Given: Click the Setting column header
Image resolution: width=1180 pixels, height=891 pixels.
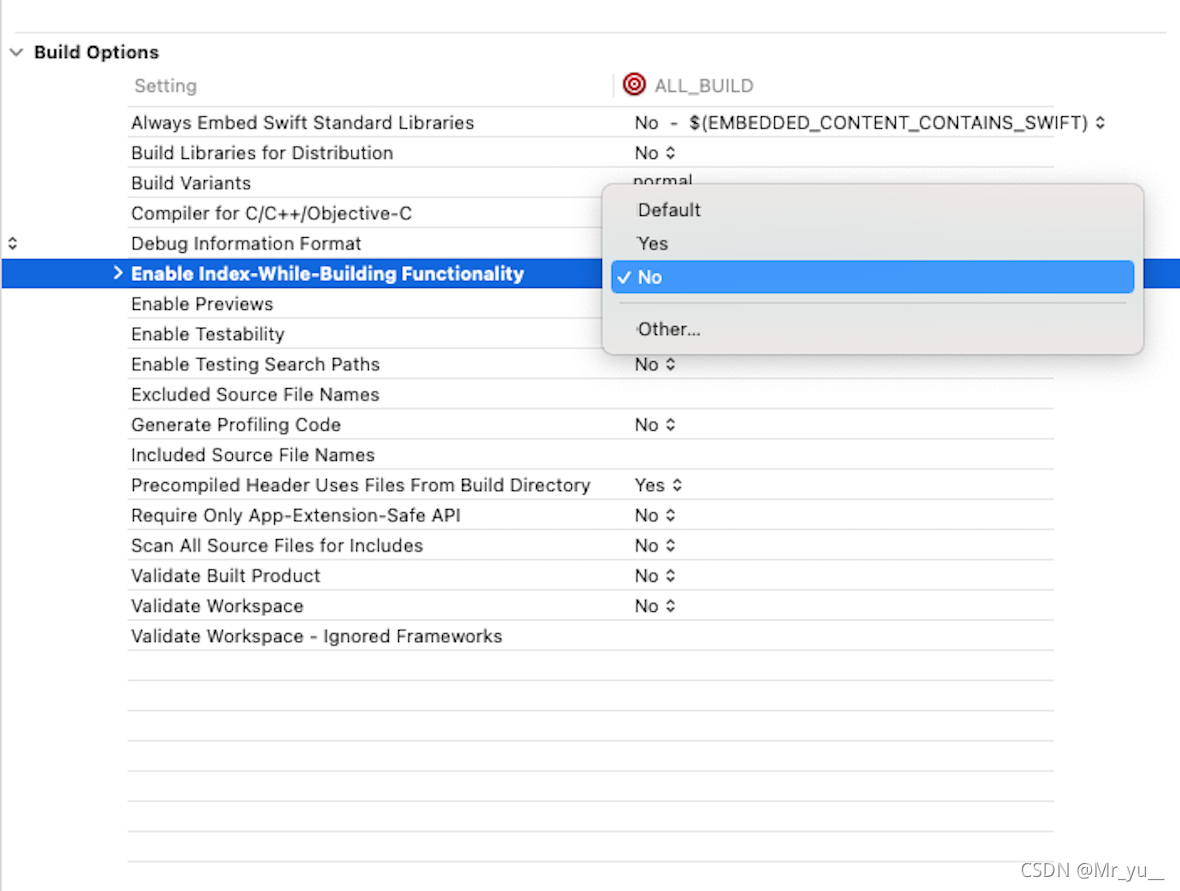Looking at the screenshot, I should [x=166, y=86].
